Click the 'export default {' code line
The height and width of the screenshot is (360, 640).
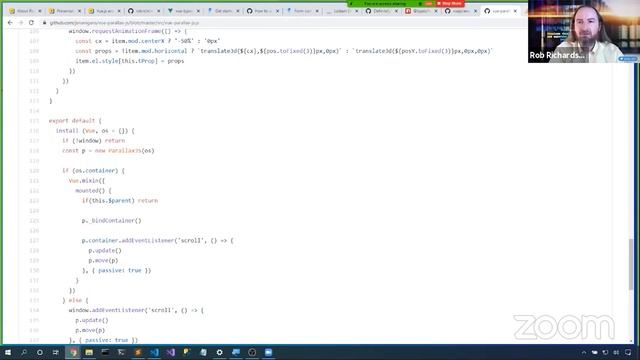[75, 121]
